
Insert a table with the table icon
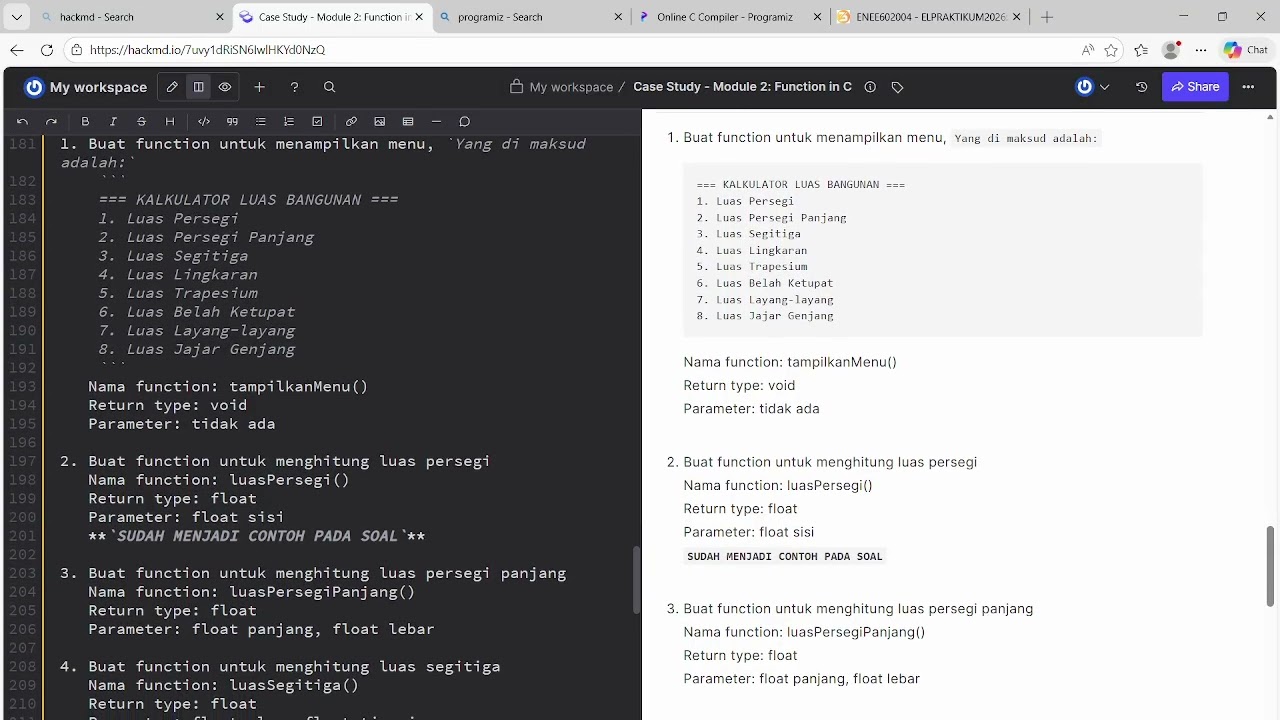[x=408, y=121]
